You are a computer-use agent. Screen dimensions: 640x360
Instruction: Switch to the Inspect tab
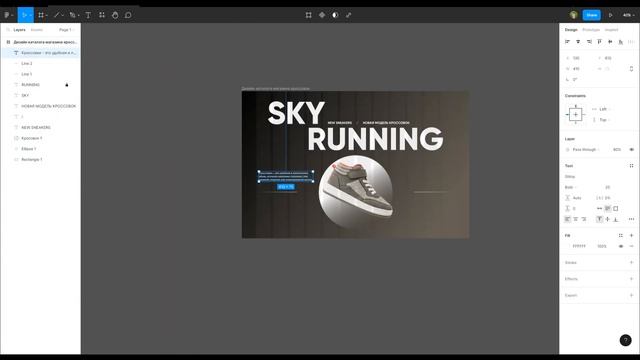tap(611, 30)
